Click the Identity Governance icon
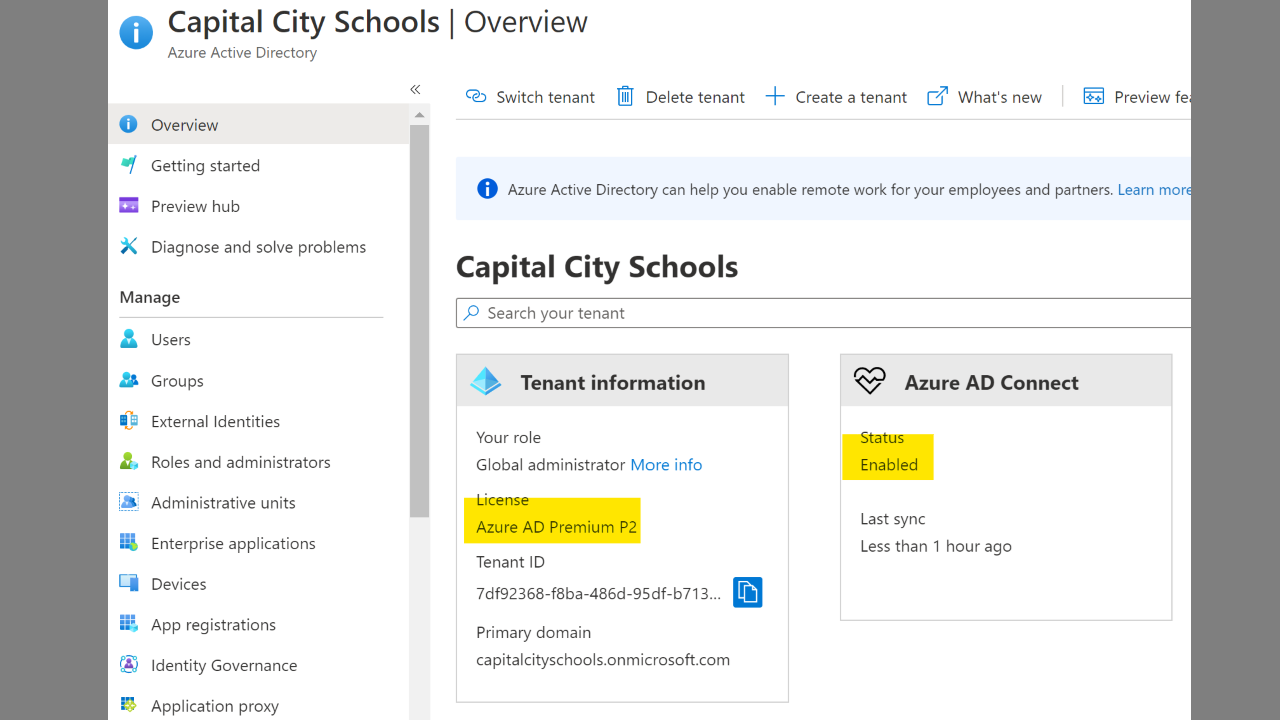 point(128,664)
